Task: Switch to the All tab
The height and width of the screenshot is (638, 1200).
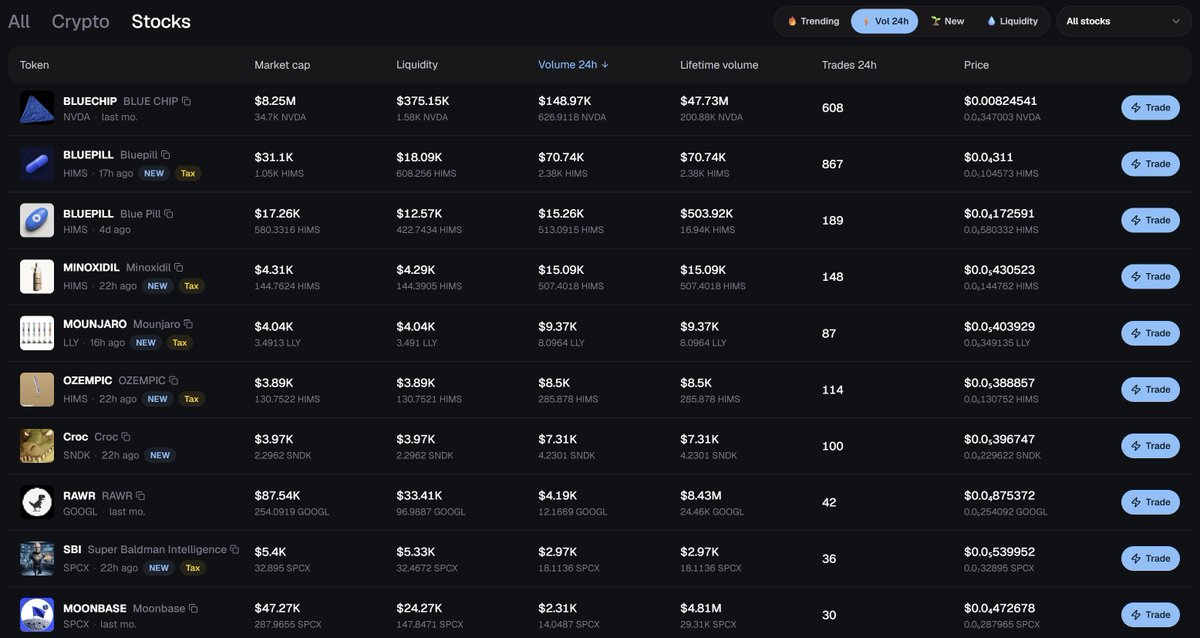Action: (19, 21)
